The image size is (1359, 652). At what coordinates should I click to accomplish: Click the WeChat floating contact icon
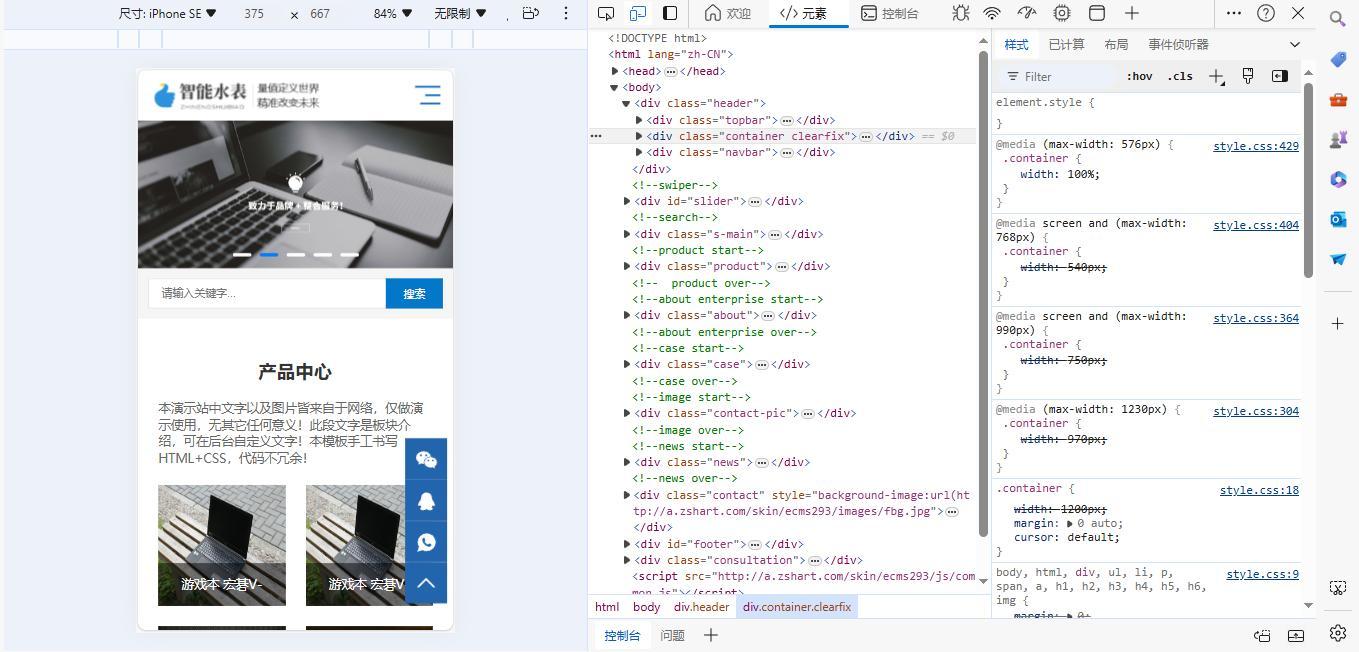click(426, 459)
